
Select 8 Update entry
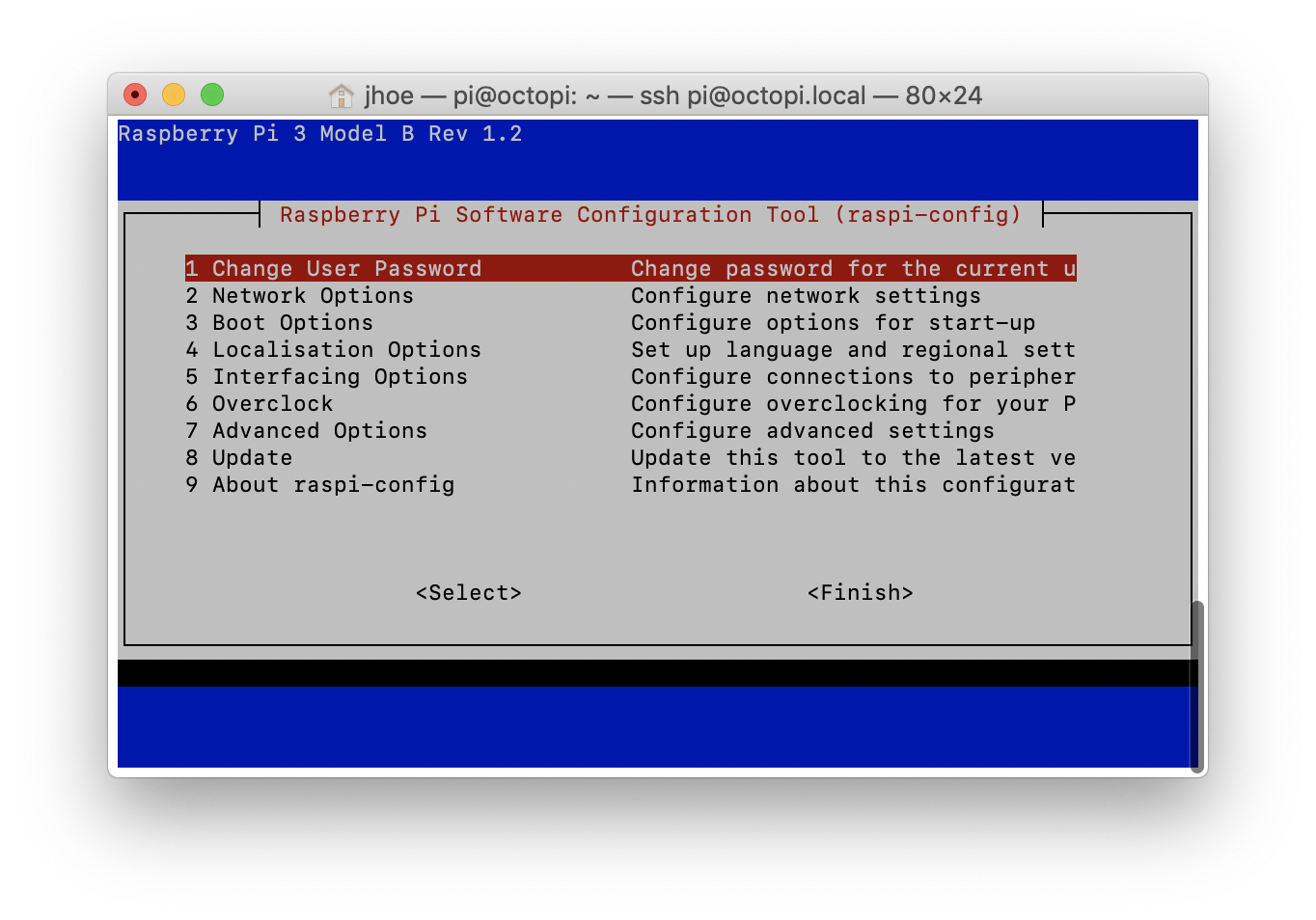(238, 458)
